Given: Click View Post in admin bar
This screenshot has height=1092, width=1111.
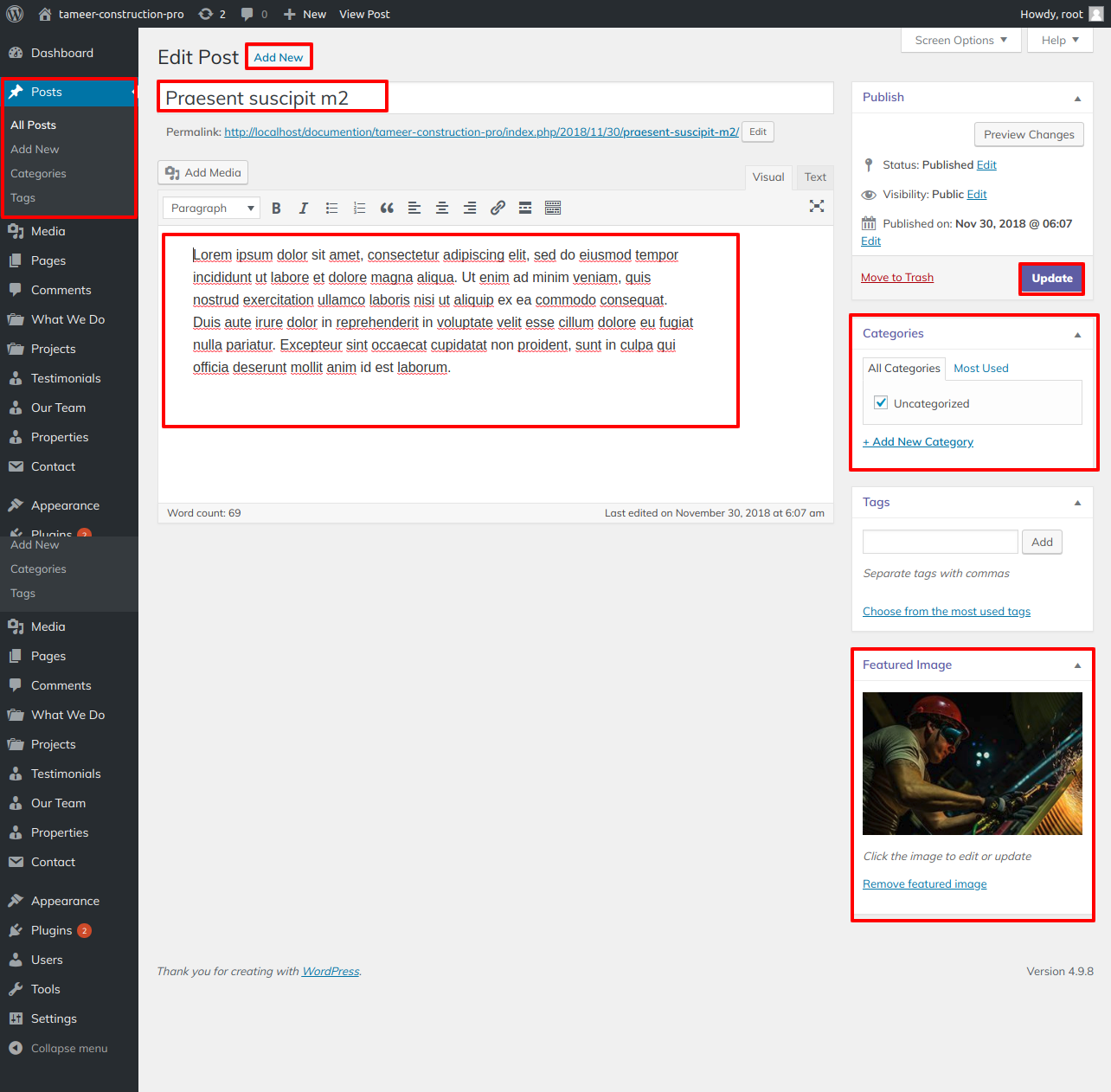Looking at the screenshot, I should [364, 14].
